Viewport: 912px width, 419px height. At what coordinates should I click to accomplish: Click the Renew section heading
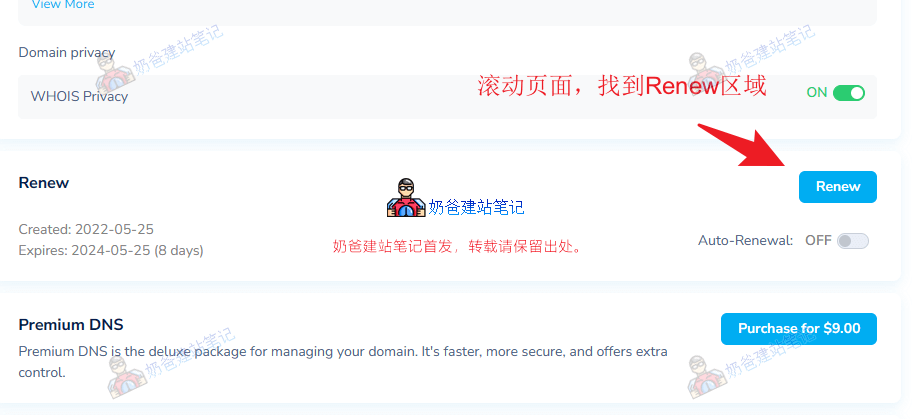[44, 183]
